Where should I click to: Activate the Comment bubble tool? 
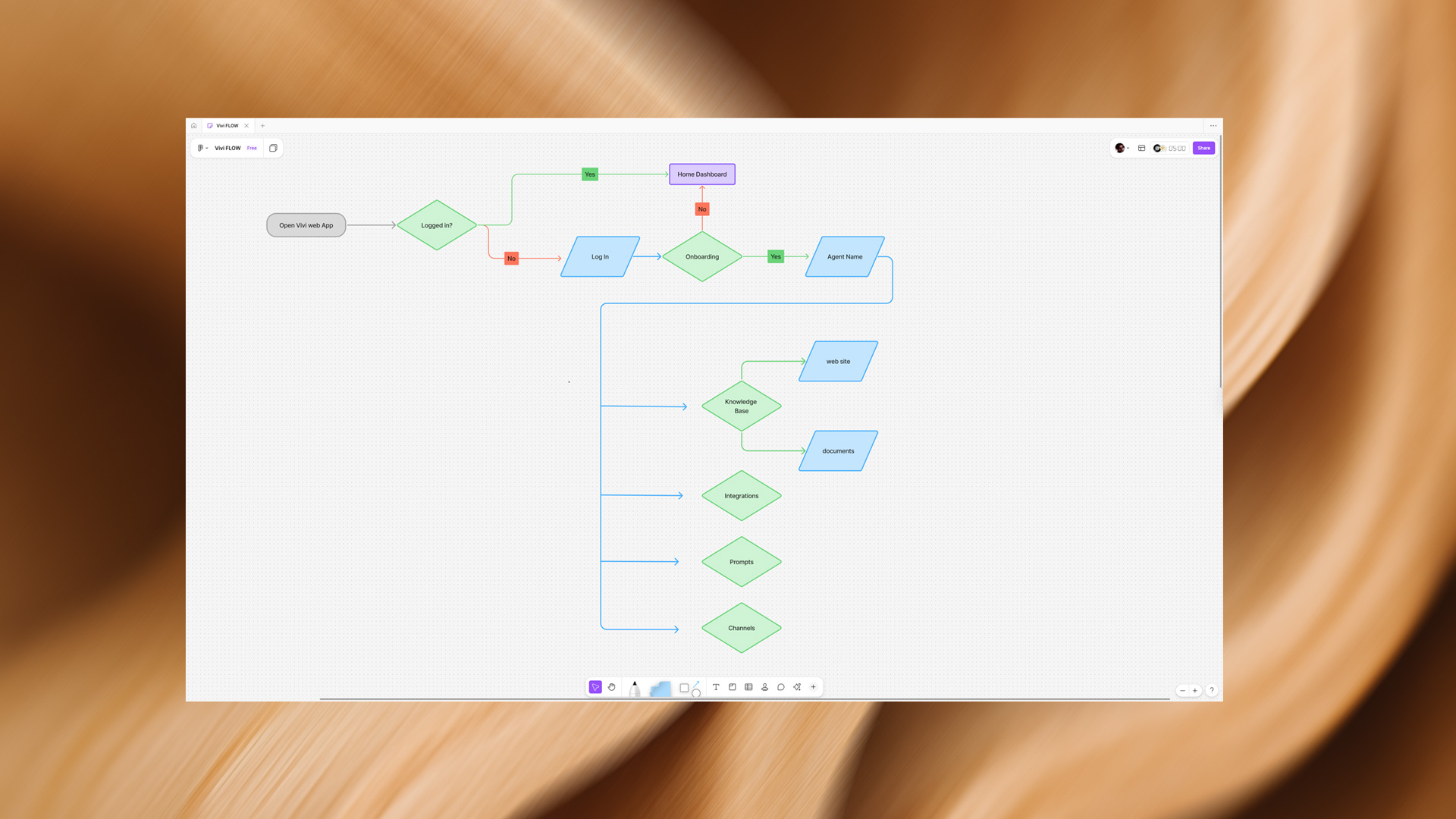[x=781, y=687]
